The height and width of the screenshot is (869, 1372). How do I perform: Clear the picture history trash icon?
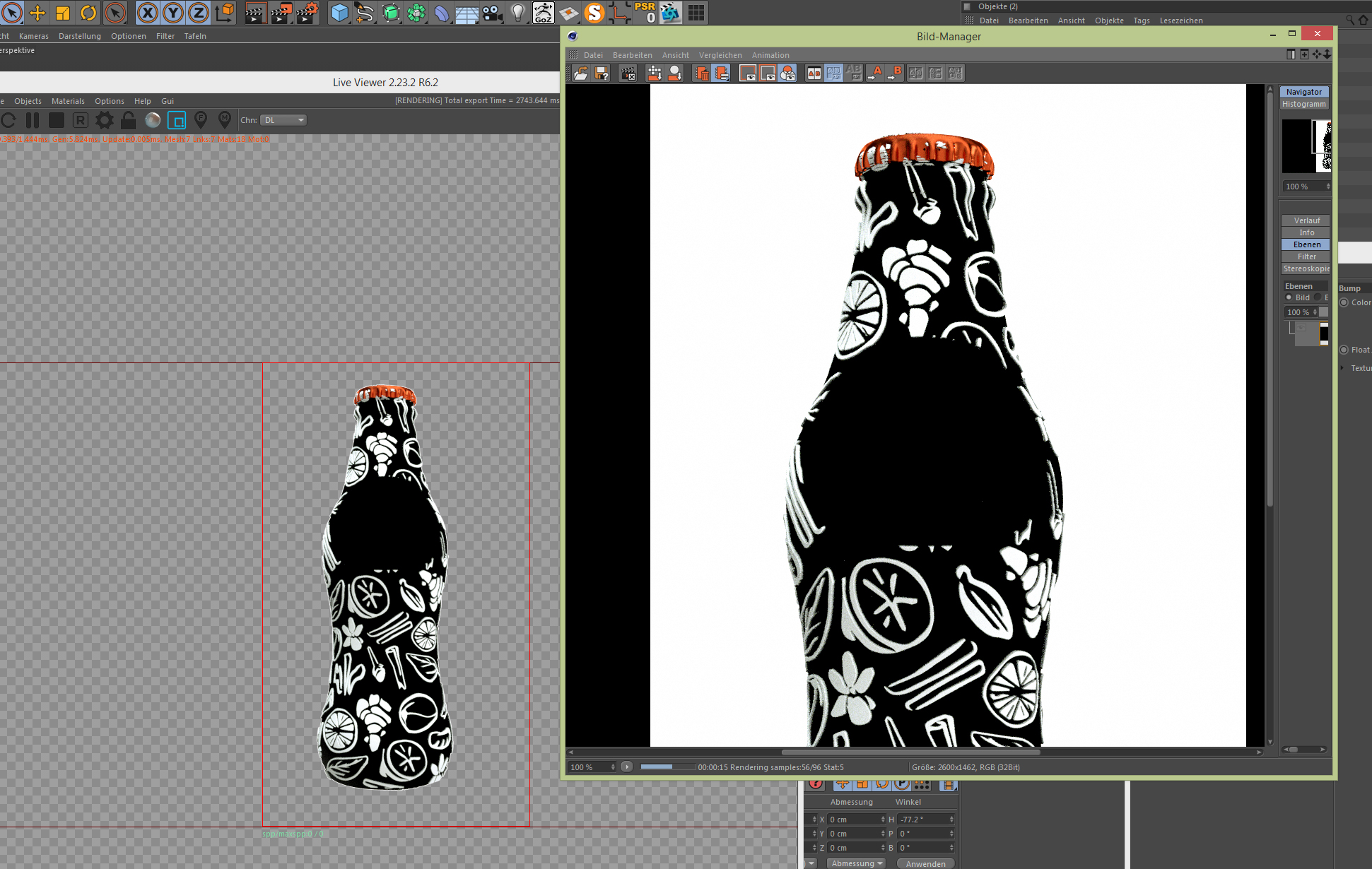(x=702, y=73)
